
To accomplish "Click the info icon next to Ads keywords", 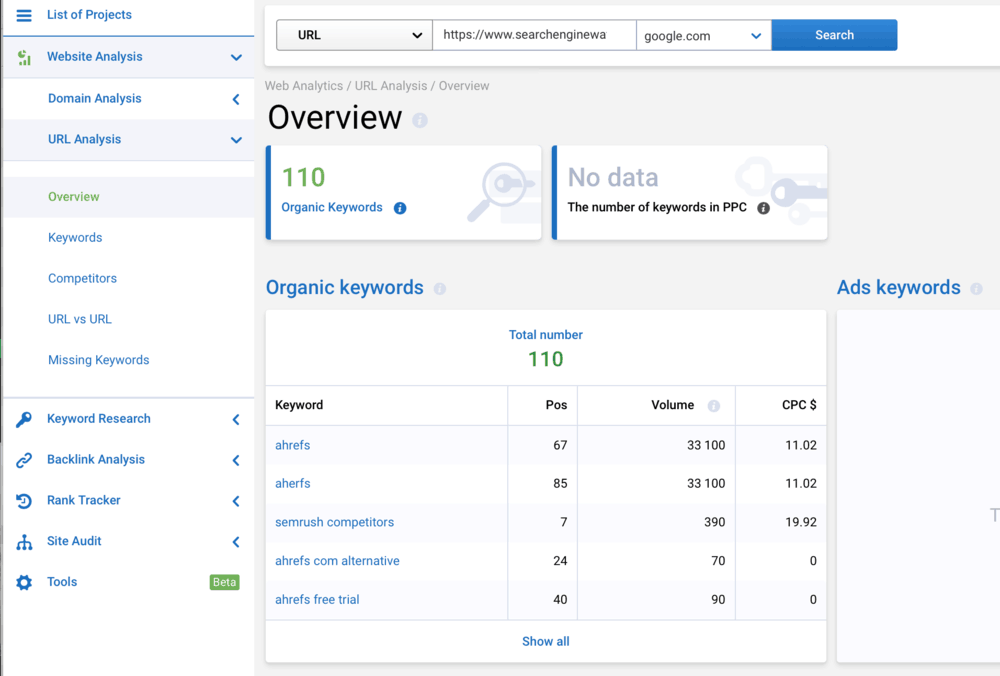I will coord(975,288).
